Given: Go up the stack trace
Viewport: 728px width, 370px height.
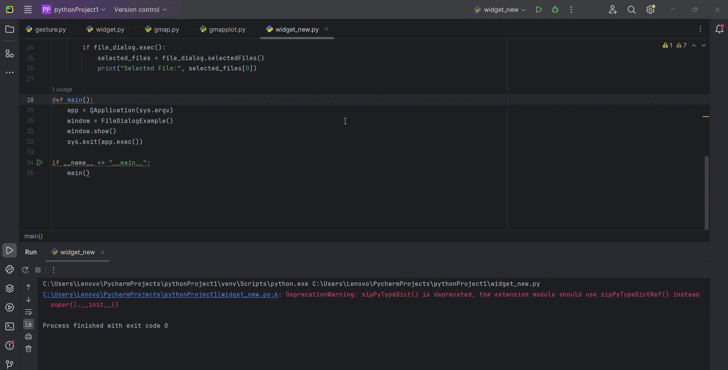Looking at the screenshot, I should [x=28, y=287].
